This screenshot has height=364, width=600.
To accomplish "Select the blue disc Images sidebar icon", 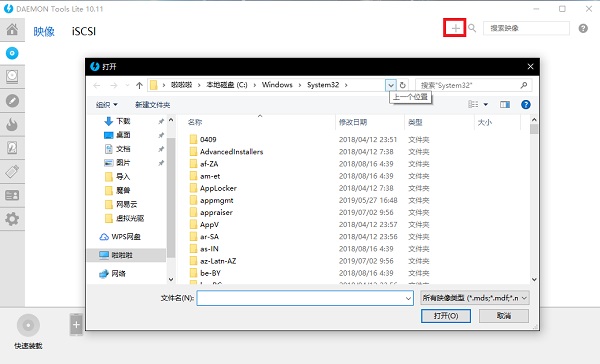I will coord(12,53).
